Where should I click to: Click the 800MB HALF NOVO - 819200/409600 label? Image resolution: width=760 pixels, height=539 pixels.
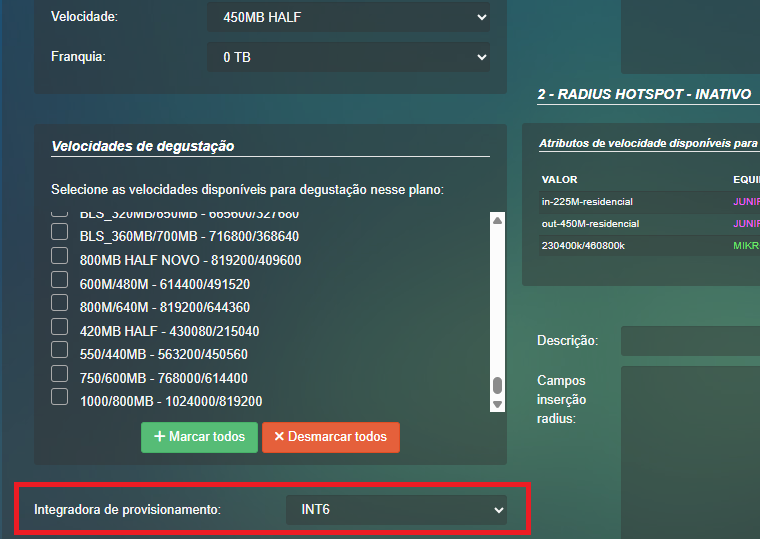click(190, 260)
